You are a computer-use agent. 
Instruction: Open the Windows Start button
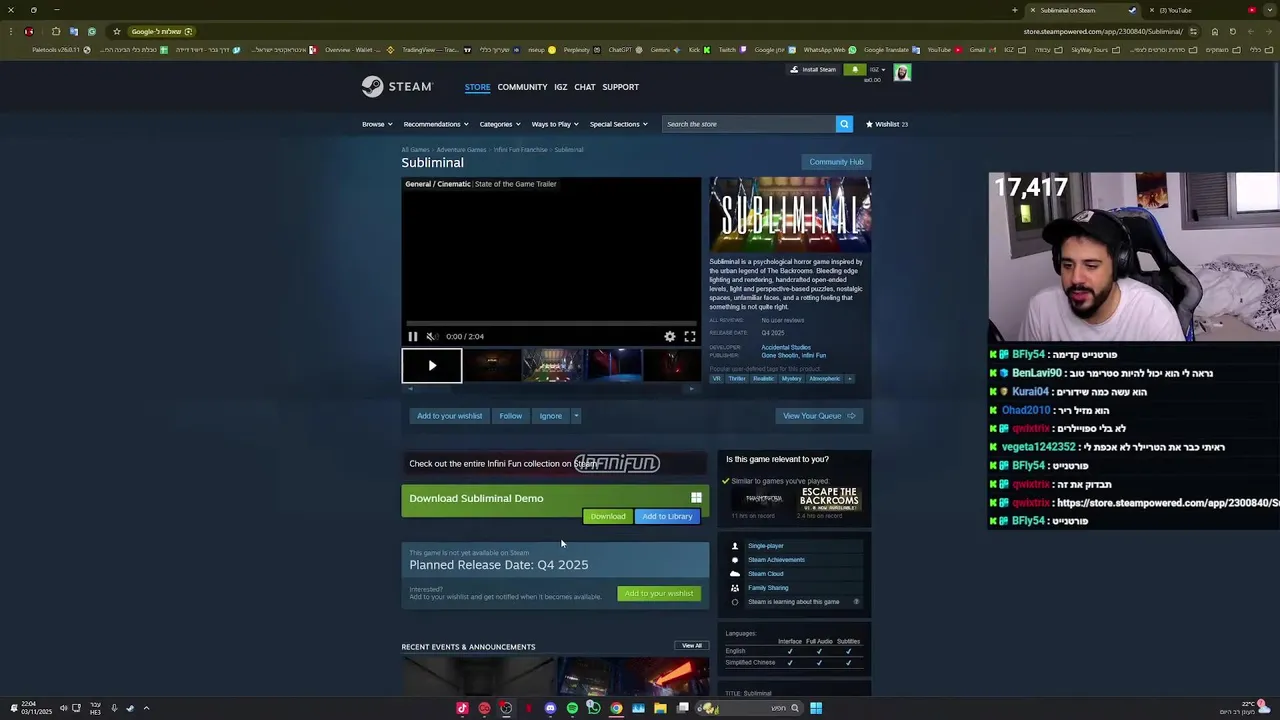pos(816,708)
